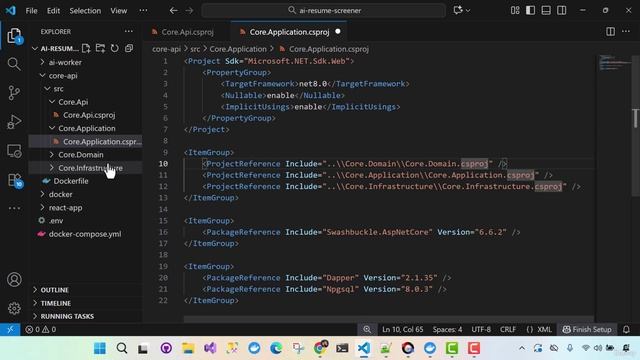Change indentation Spaces: 4

447,329
